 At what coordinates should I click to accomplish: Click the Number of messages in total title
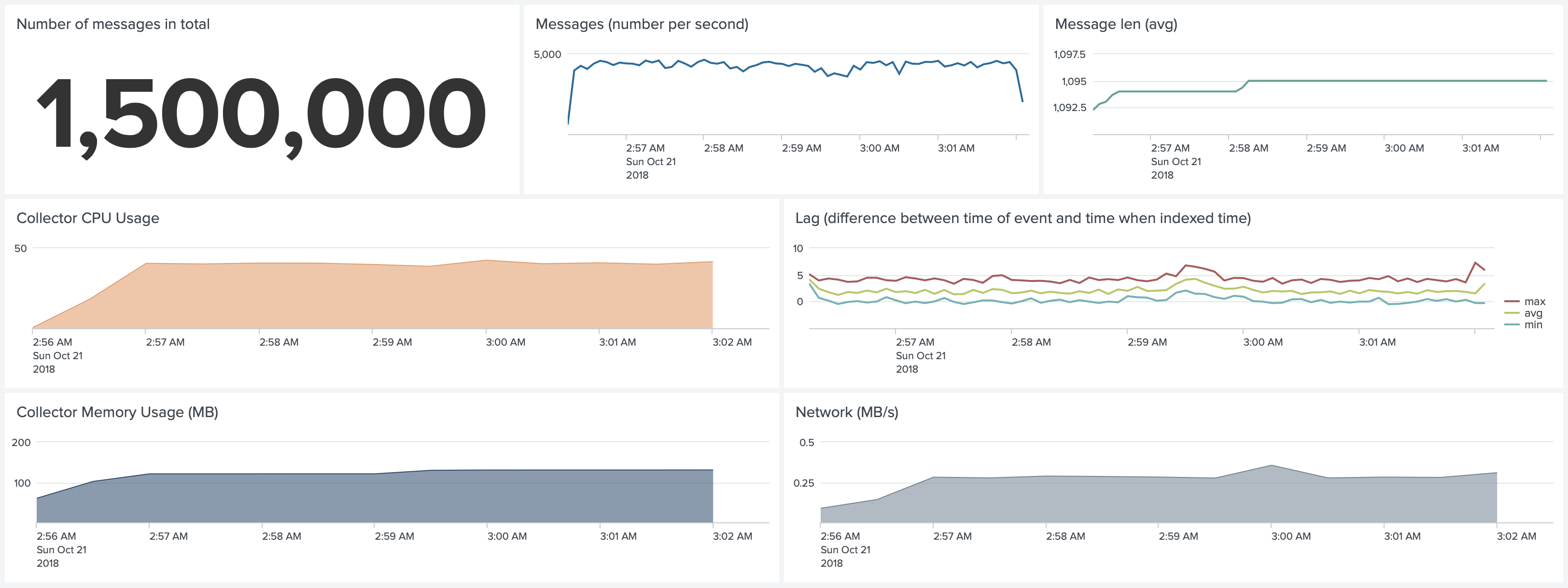112,24
